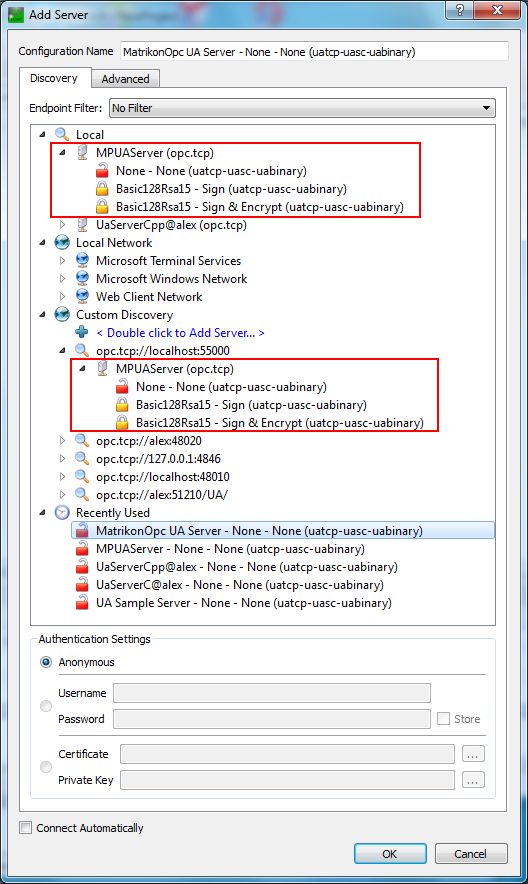Click the red lock icon of UaServerC@alex entry

82,585
